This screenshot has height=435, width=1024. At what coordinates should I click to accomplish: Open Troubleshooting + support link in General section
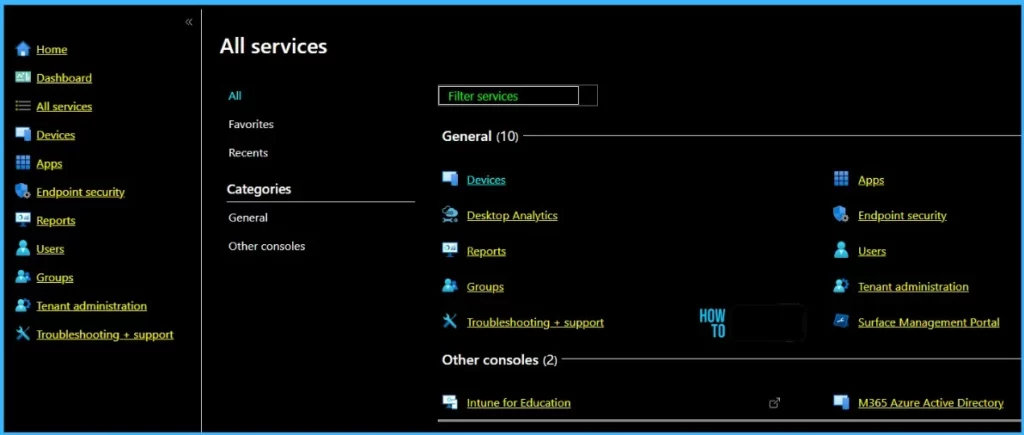tap(535, 322)
